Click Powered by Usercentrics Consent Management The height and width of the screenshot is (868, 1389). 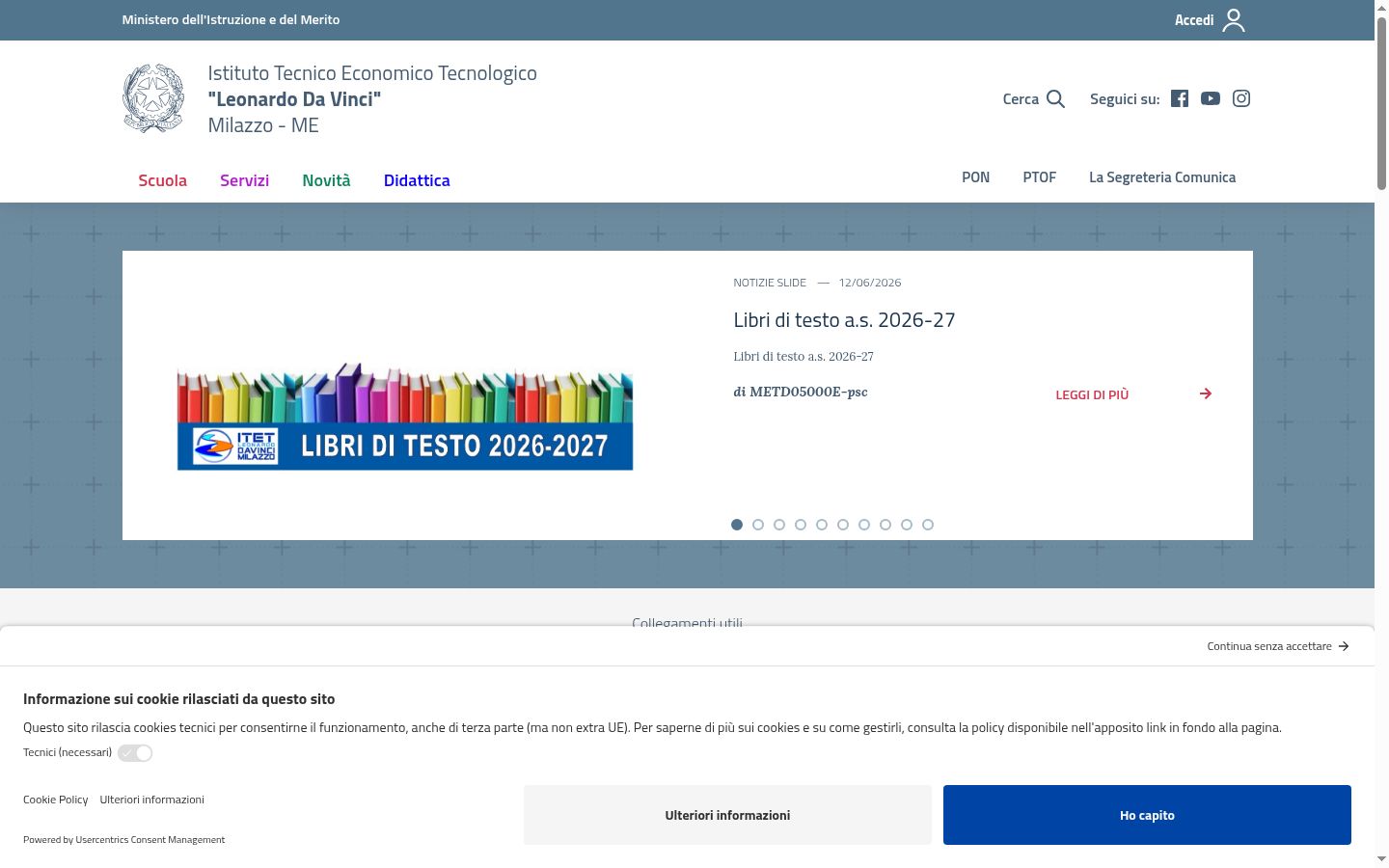[123, 840]
